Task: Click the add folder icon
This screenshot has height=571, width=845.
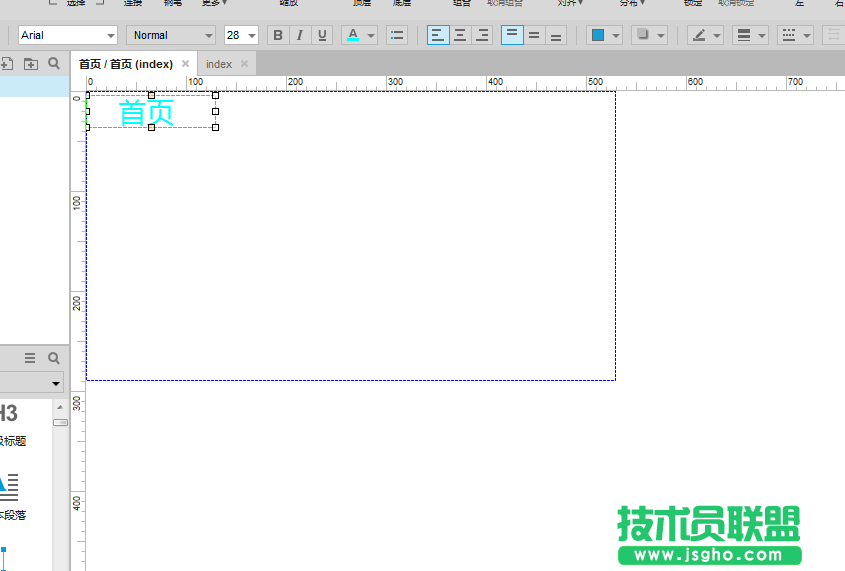Action: tap(31, 64)
